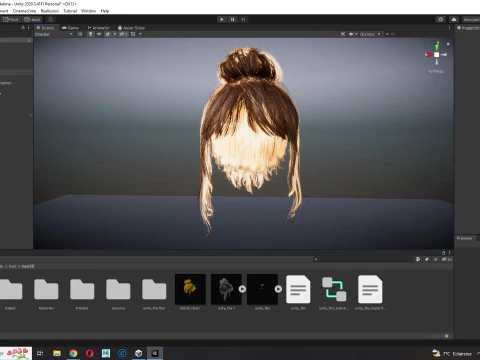This screenshot has height=360, width=480.
Task: Open the Cinemachine menu
Action: (x=24, y=11)
